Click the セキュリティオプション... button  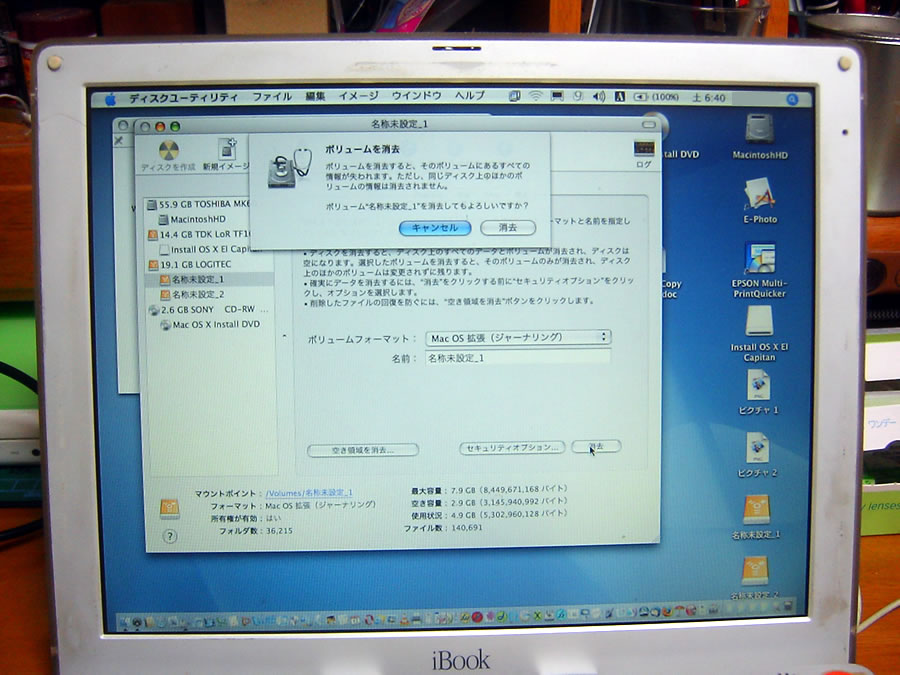pos(512,448)
